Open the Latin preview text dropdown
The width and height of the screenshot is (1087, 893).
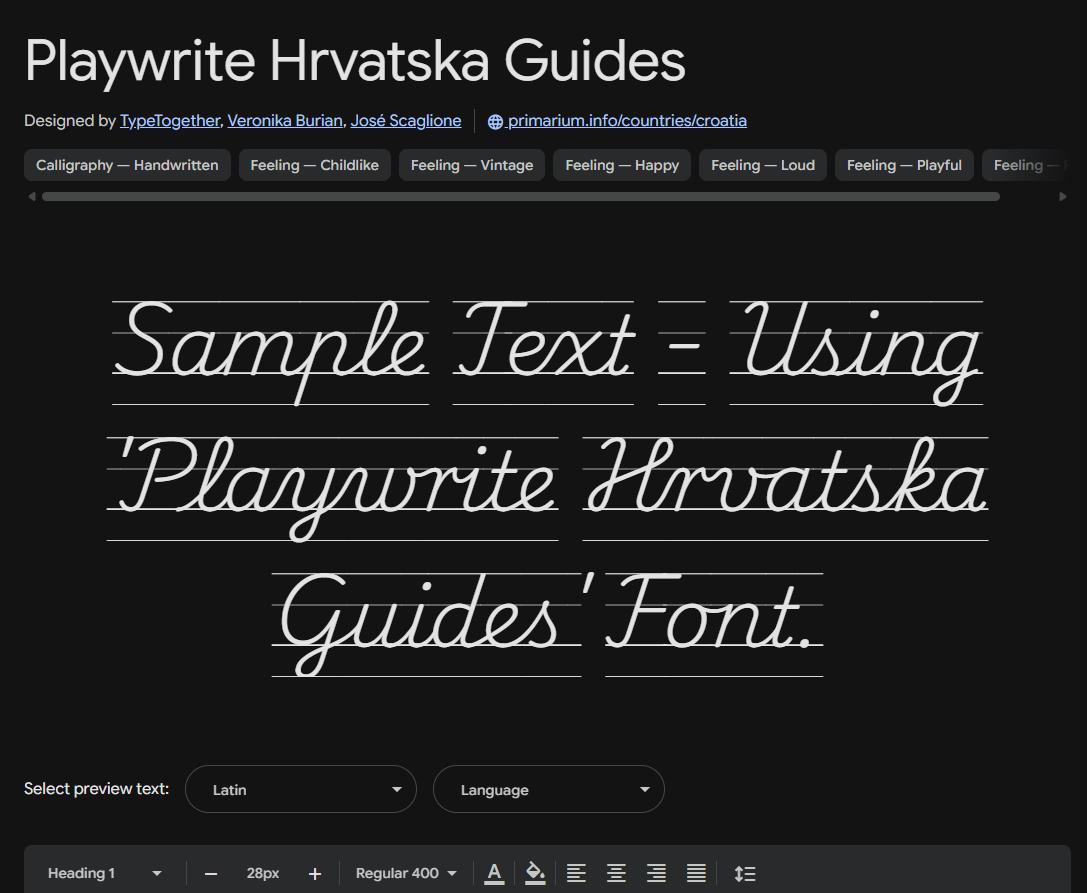pyautogui.click(x=301, y=789)
